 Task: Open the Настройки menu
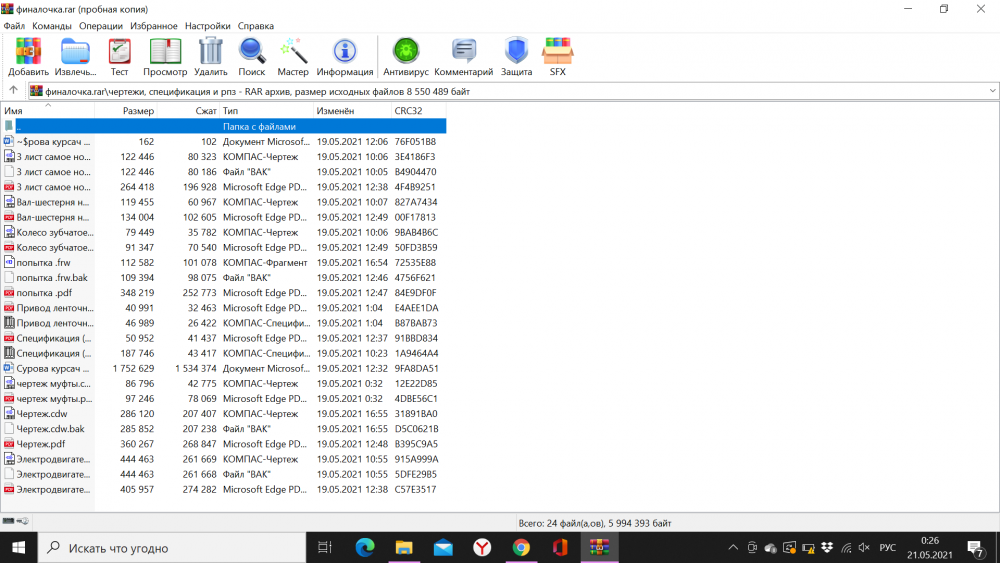tap(209, 25)
